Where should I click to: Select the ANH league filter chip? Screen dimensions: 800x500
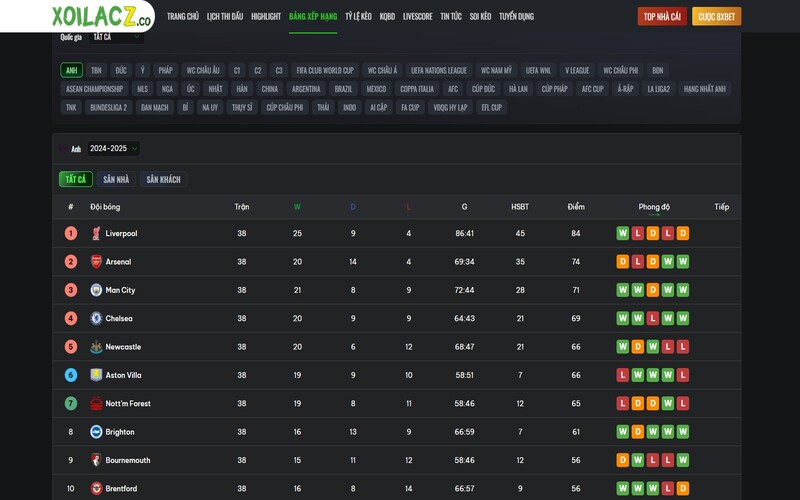pos(71,70)
